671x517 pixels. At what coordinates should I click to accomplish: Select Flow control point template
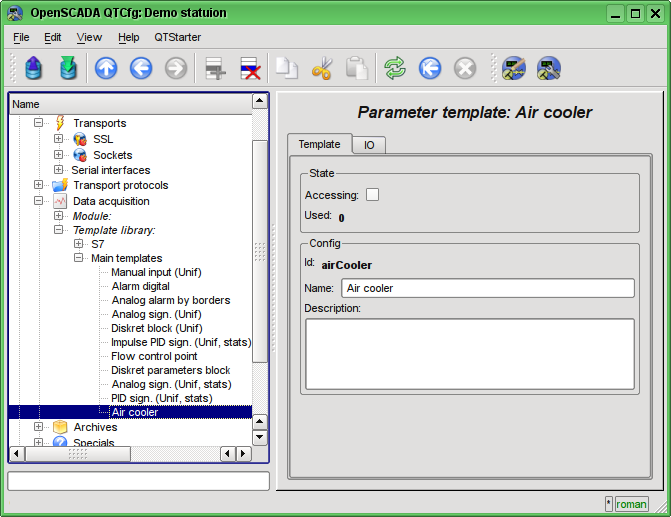tap(154, 356)
